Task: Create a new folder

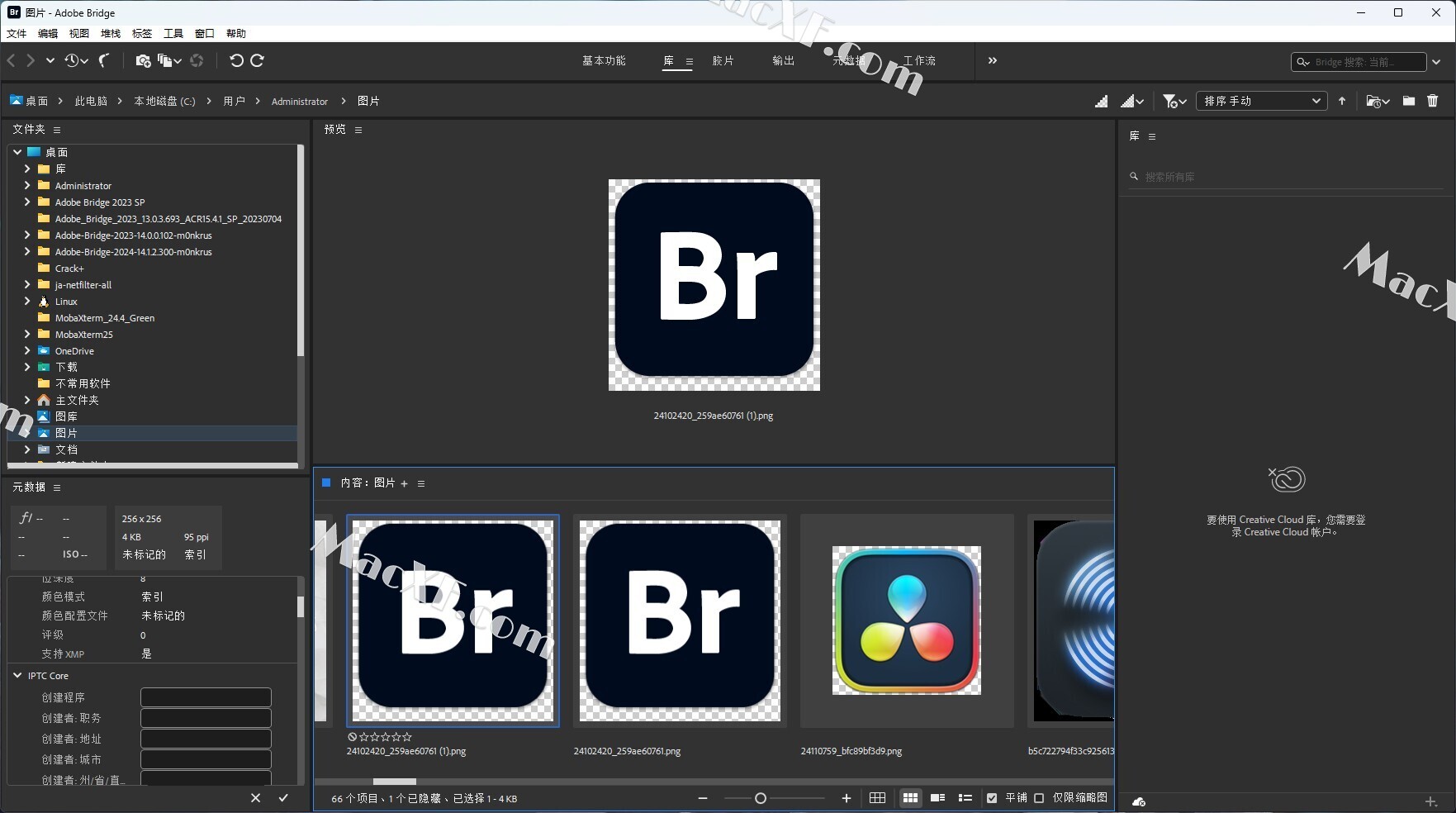Action: 1409,101
